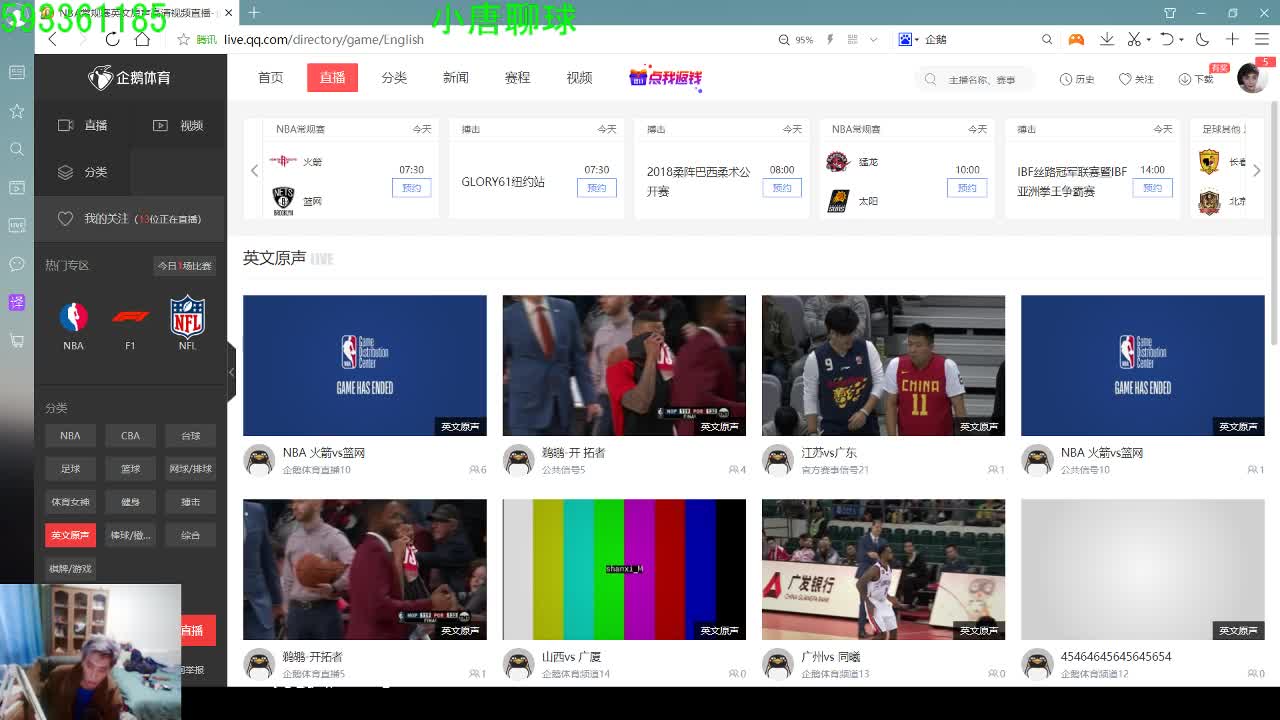This screenshot has height=720, width=1280.
Task: Go to the 首页 nav tab
Action: (270, 77)
